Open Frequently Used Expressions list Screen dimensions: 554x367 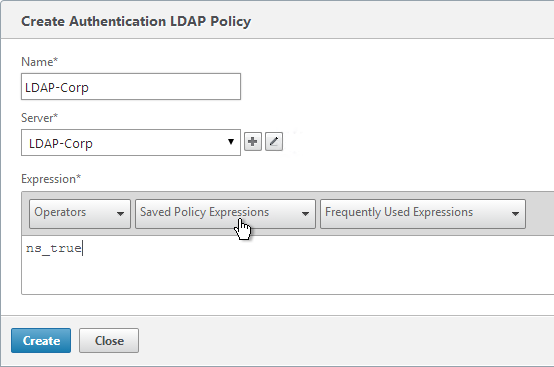point(423,214)
